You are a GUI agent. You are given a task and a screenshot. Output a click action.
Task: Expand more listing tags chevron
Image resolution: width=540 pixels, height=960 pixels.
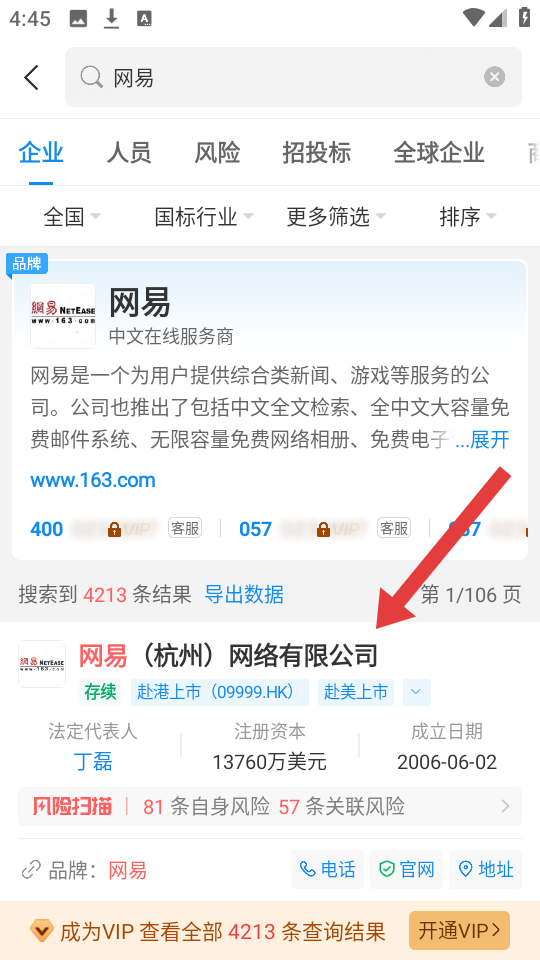pos(416,692)
